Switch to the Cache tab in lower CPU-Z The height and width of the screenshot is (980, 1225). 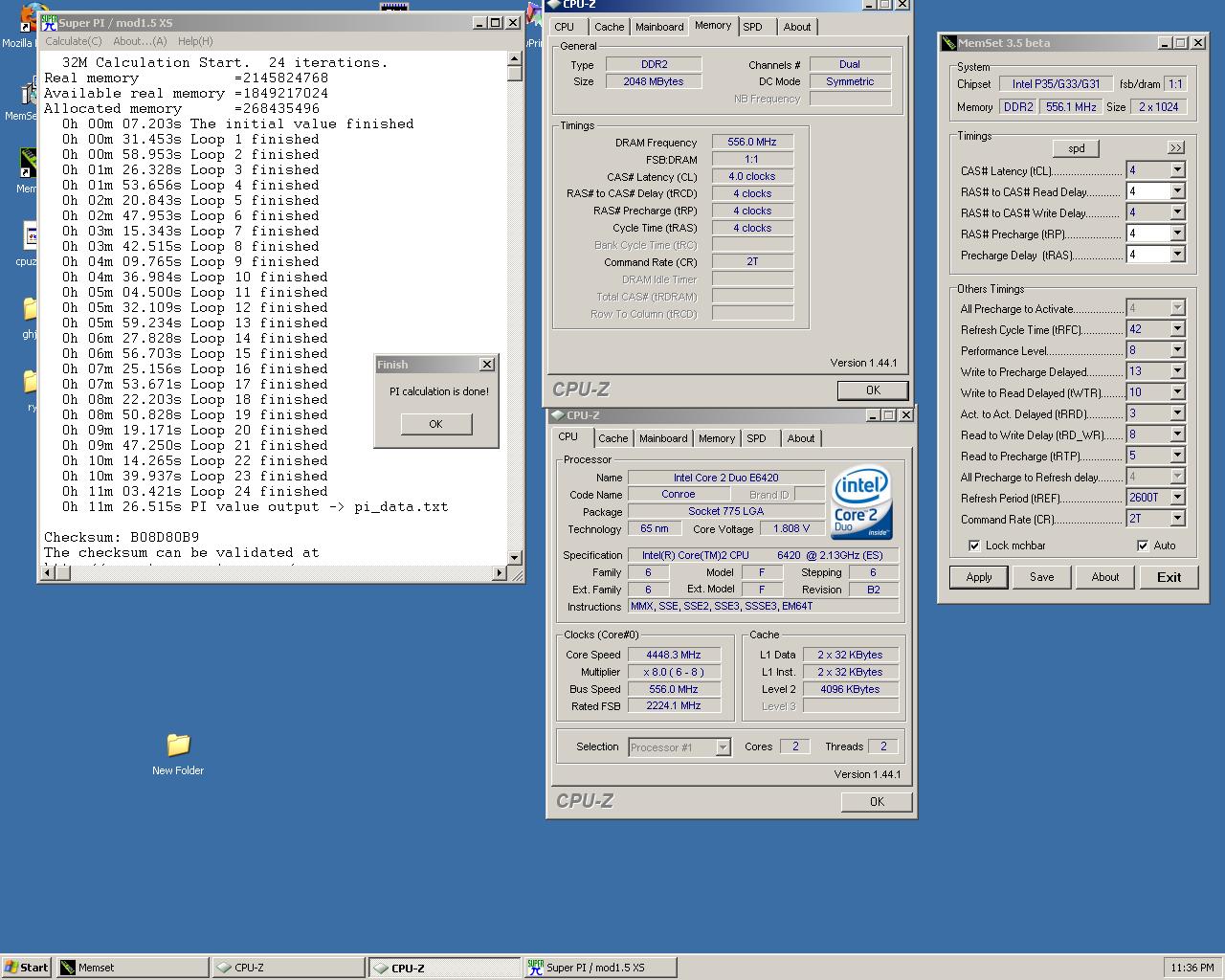pyautogui.click(x=613, y=438)
